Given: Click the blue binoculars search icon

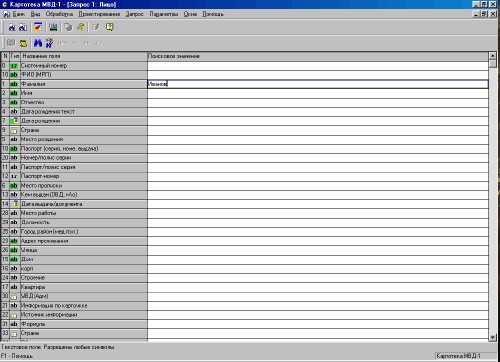Looking at the screenshot, I should 38,43.
